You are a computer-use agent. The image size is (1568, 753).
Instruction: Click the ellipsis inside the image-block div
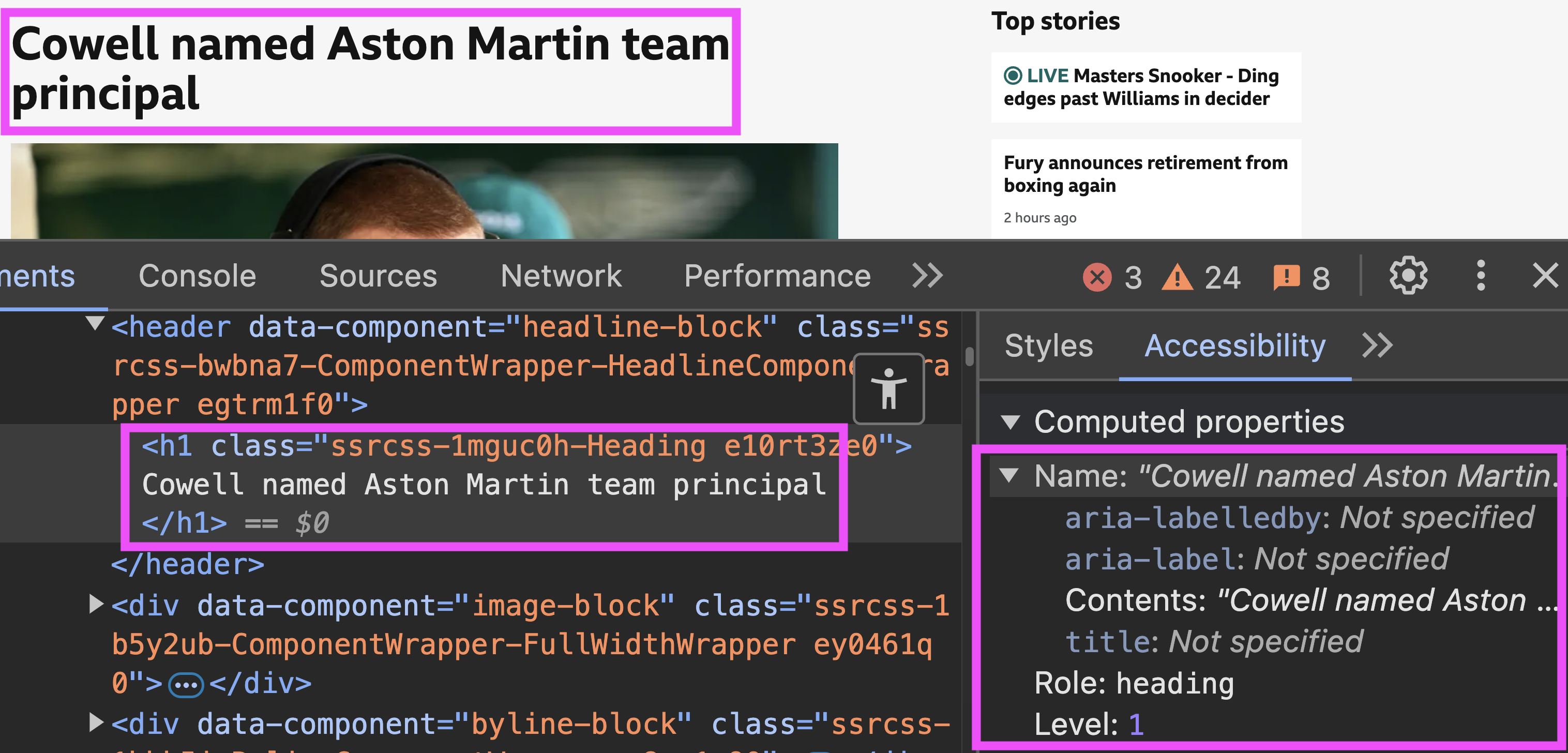(x=188, y=684)
